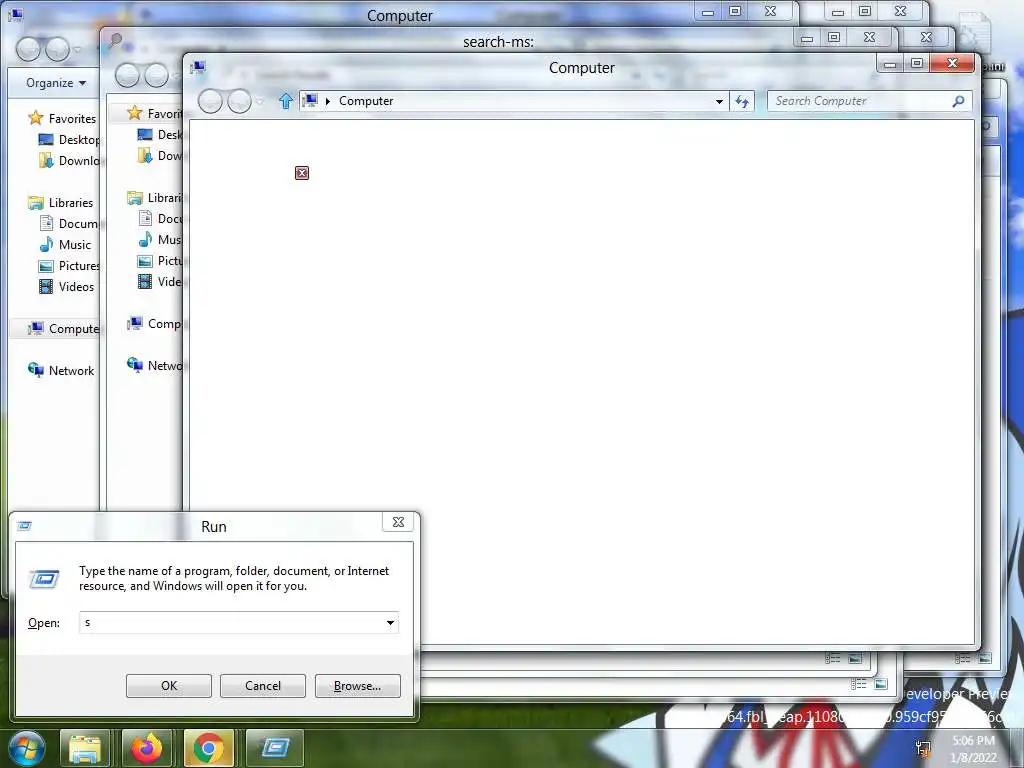Image resolution: width=1024 pixels, height=768 pixels.
Task: Expand the Computer breadcrumb arrow in address bar
Action: point(328,101)
